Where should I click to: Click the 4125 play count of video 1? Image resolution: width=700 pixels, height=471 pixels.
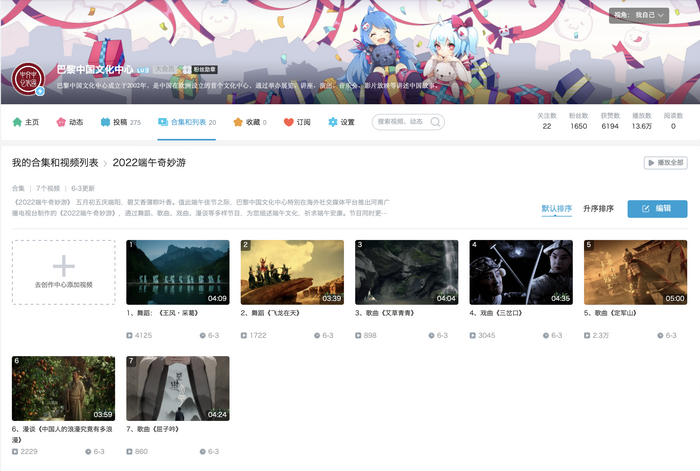[139, 335]
